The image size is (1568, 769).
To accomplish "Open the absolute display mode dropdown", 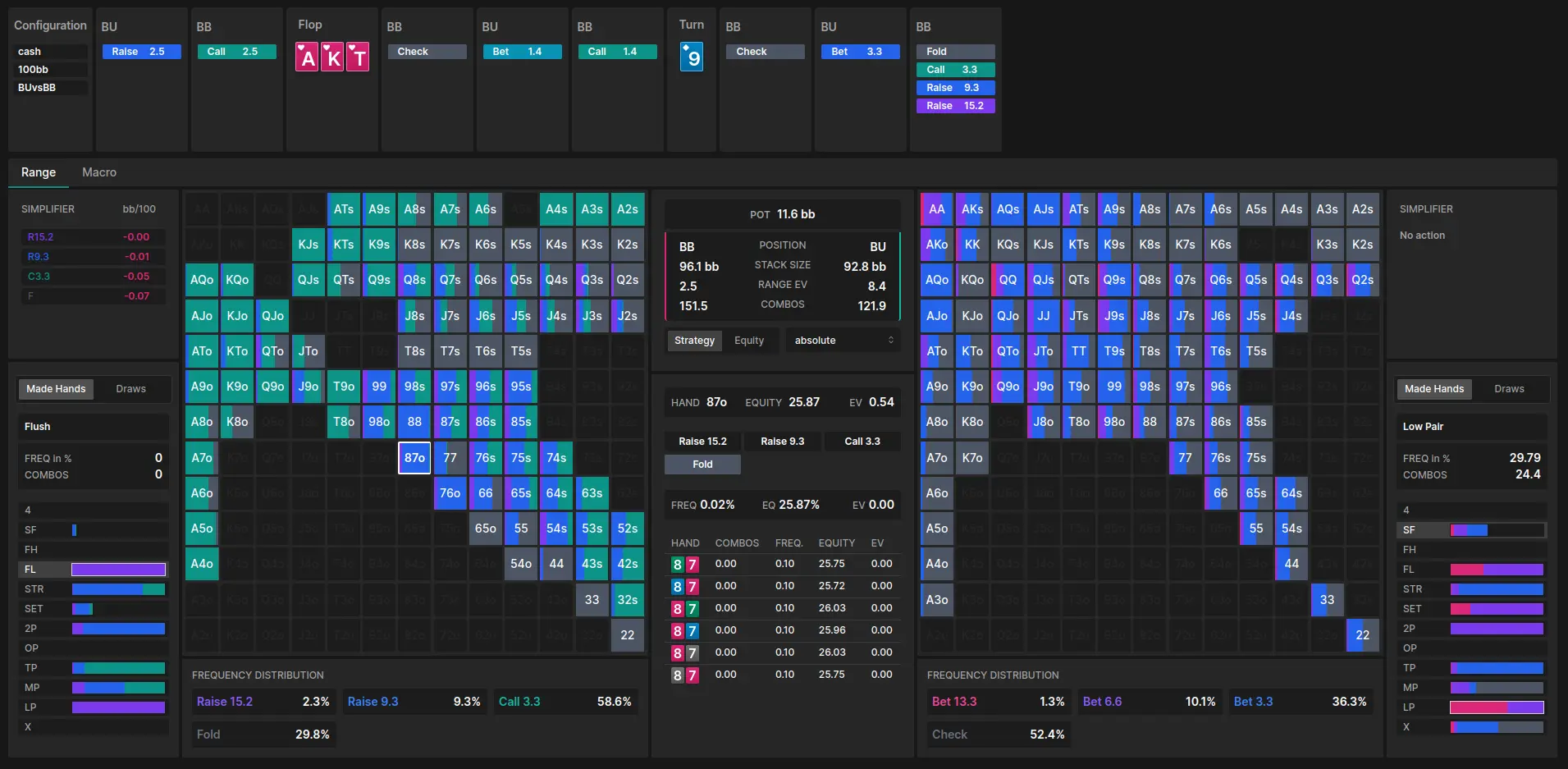I will coord(842,340).
